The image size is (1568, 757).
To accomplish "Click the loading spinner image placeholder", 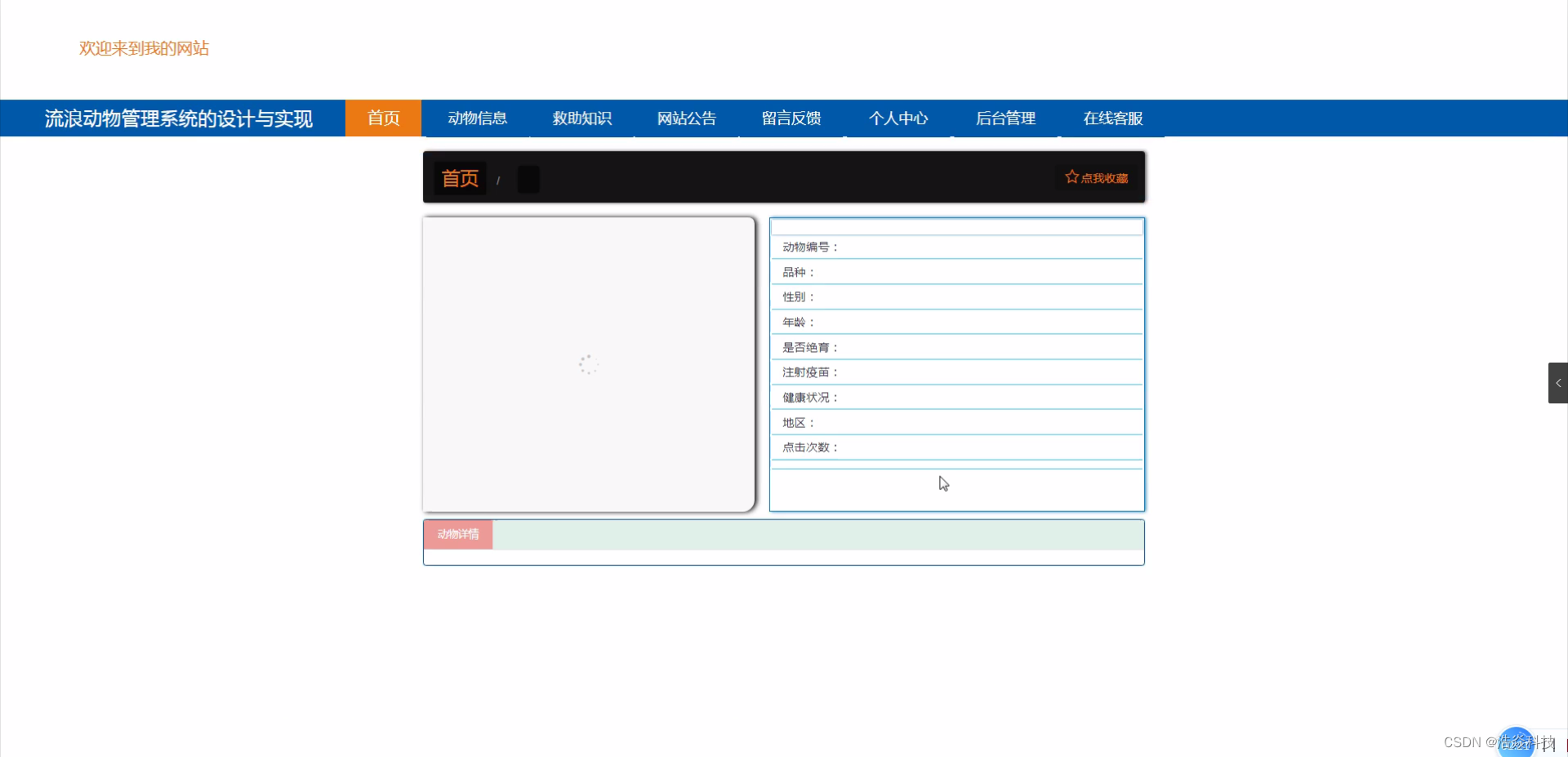I will (x=588, y=364).
